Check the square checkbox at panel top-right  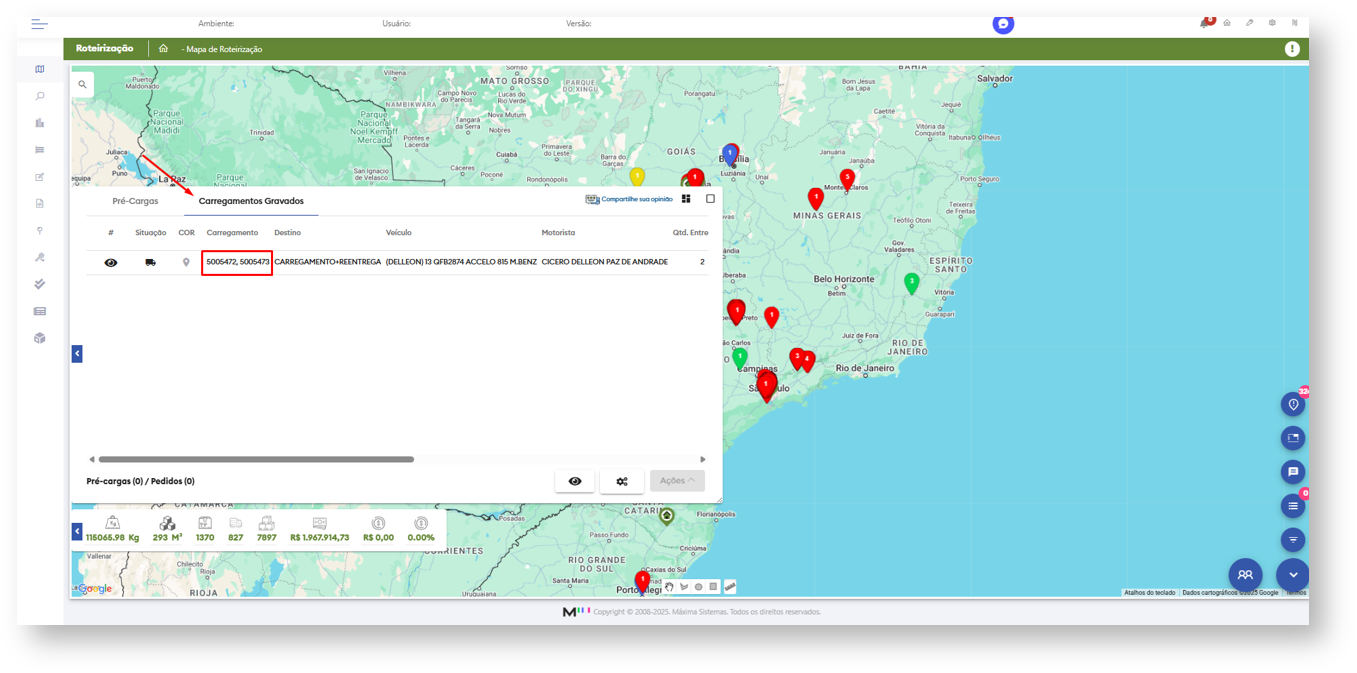click(x=710, y=199)
